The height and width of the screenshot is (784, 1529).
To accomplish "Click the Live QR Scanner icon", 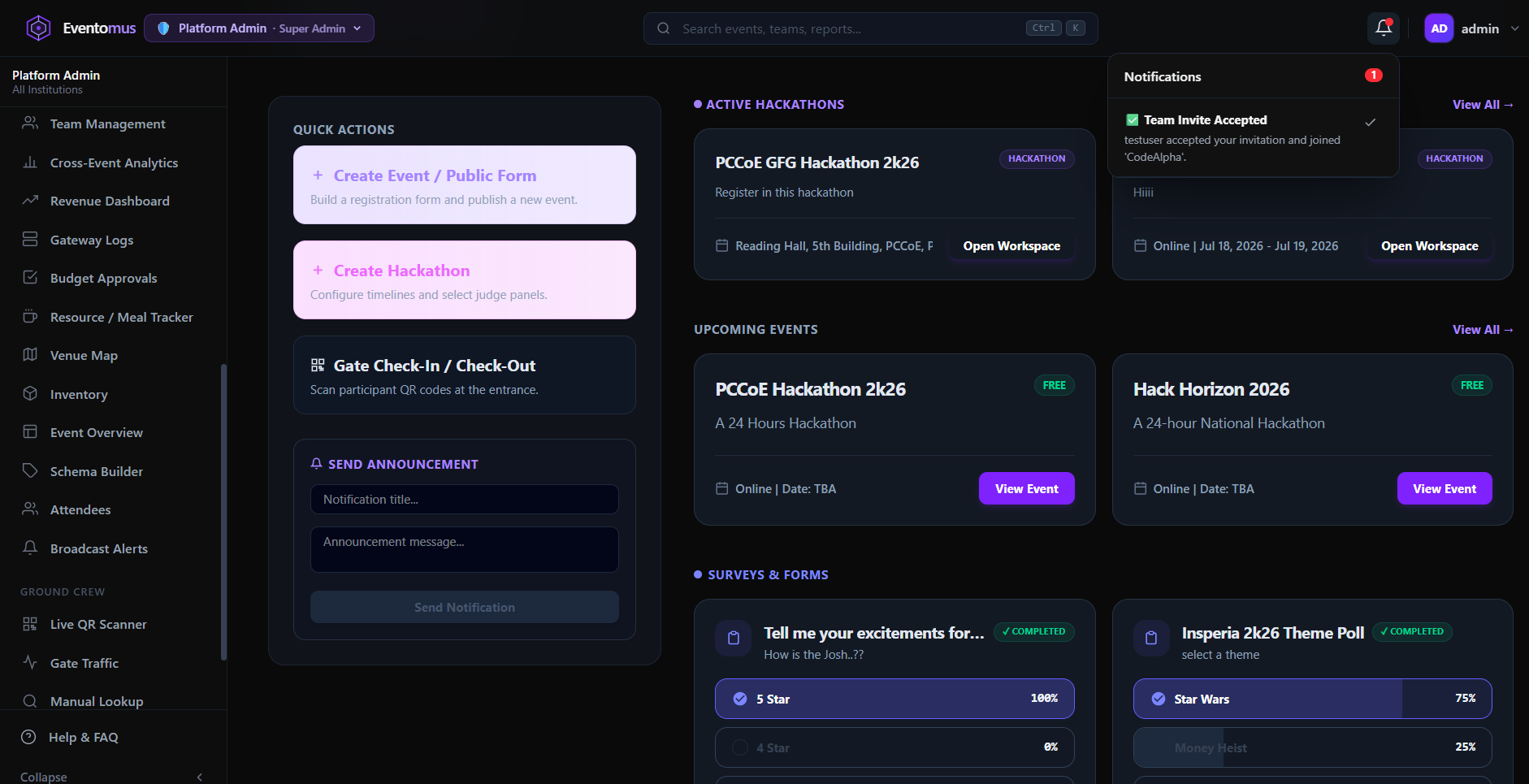I will (30, 624).
